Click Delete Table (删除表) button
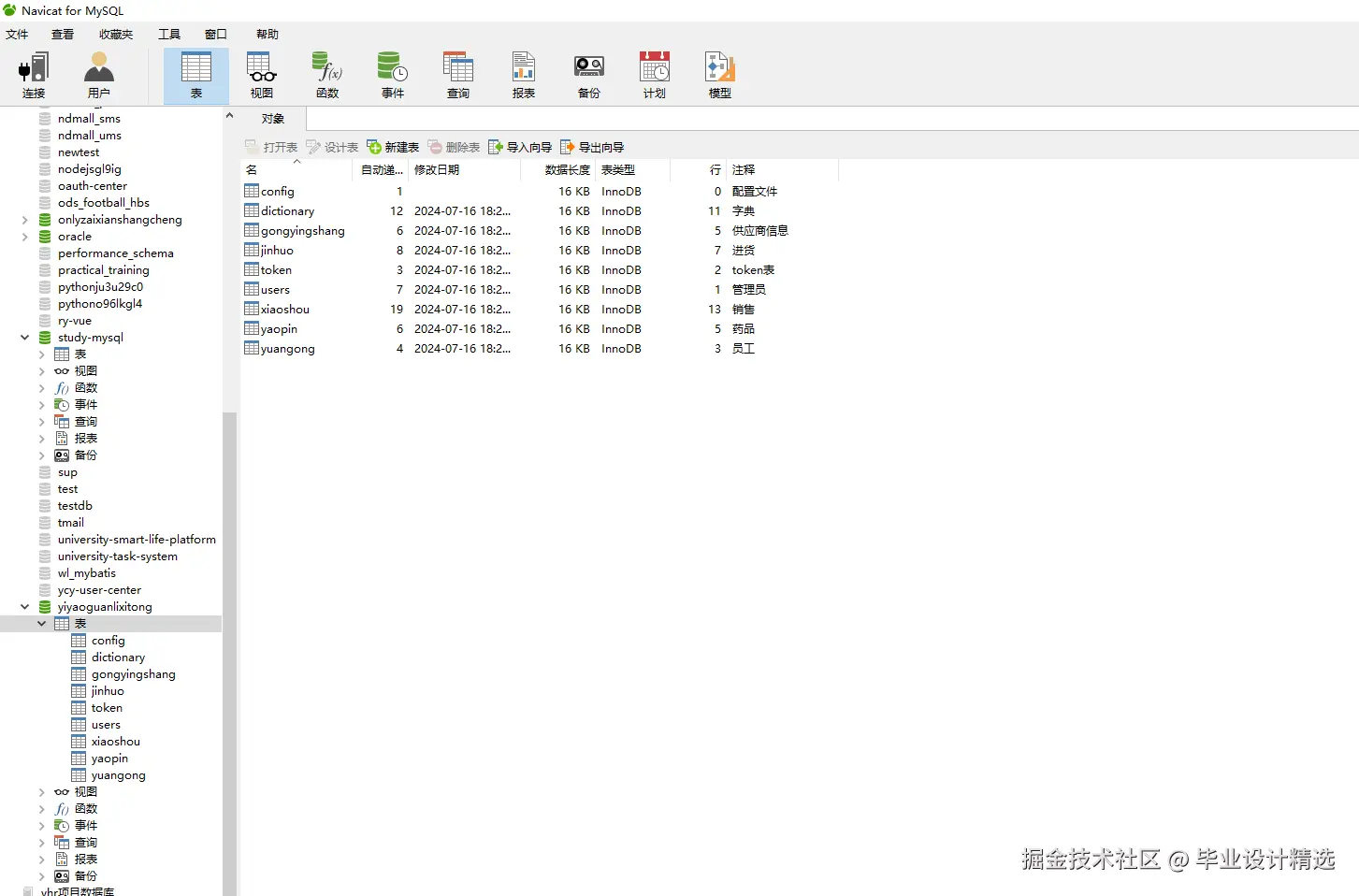 (x=454, y=147)
